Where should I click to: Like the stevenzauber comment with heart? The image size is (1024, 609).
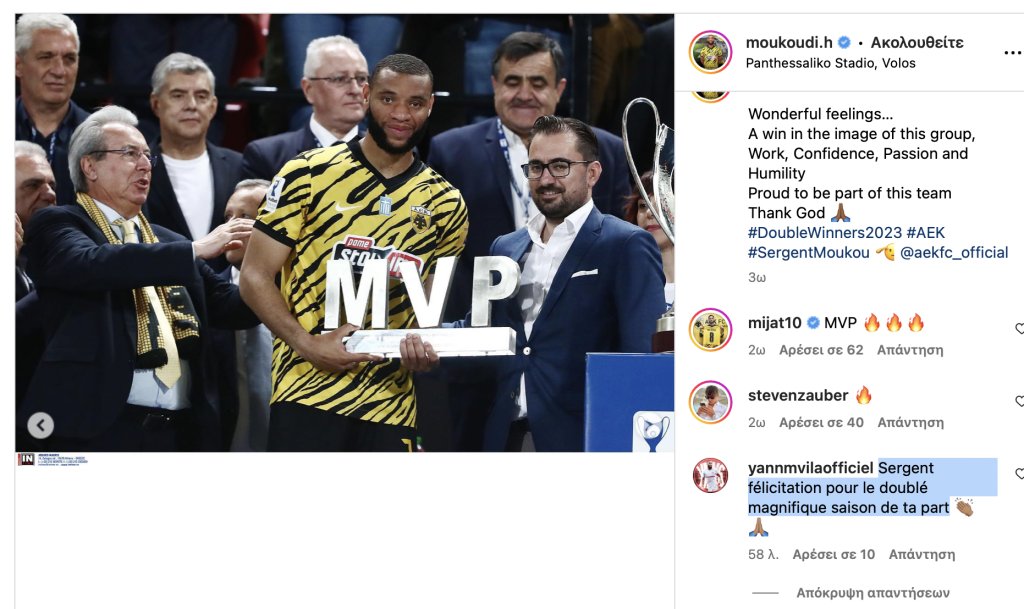click(1019, 401)
